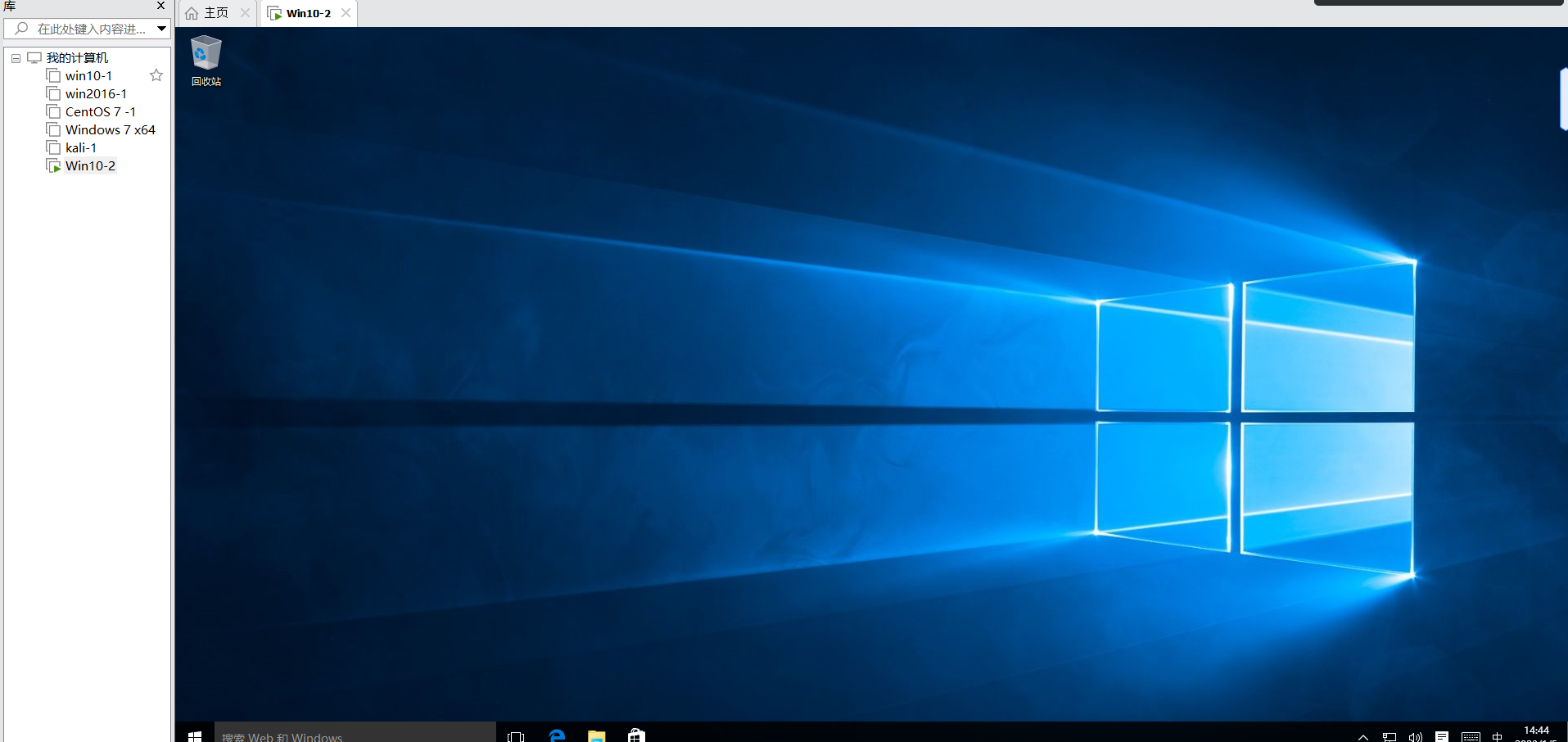Click the 中 input method indicator
The width and height of the screenshot is (1568, 742).
[x=1497, y=737]
